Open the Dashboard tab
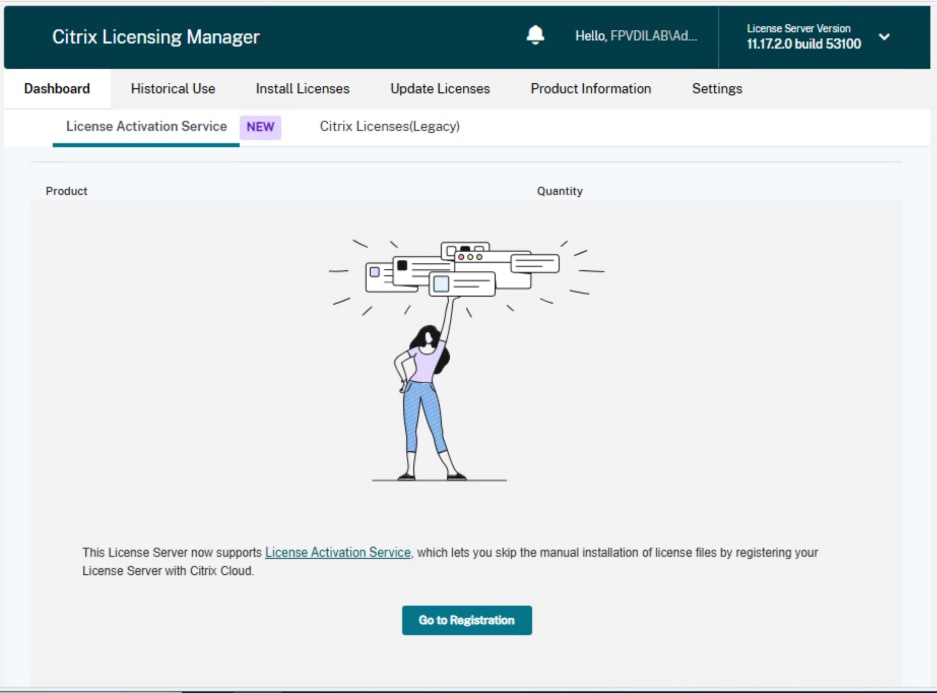 coord(57,89)
